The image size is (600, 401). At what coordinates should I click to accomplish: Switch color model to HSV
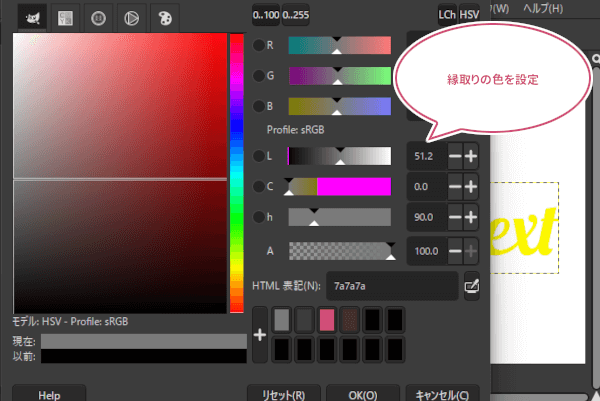click(470, 14)
